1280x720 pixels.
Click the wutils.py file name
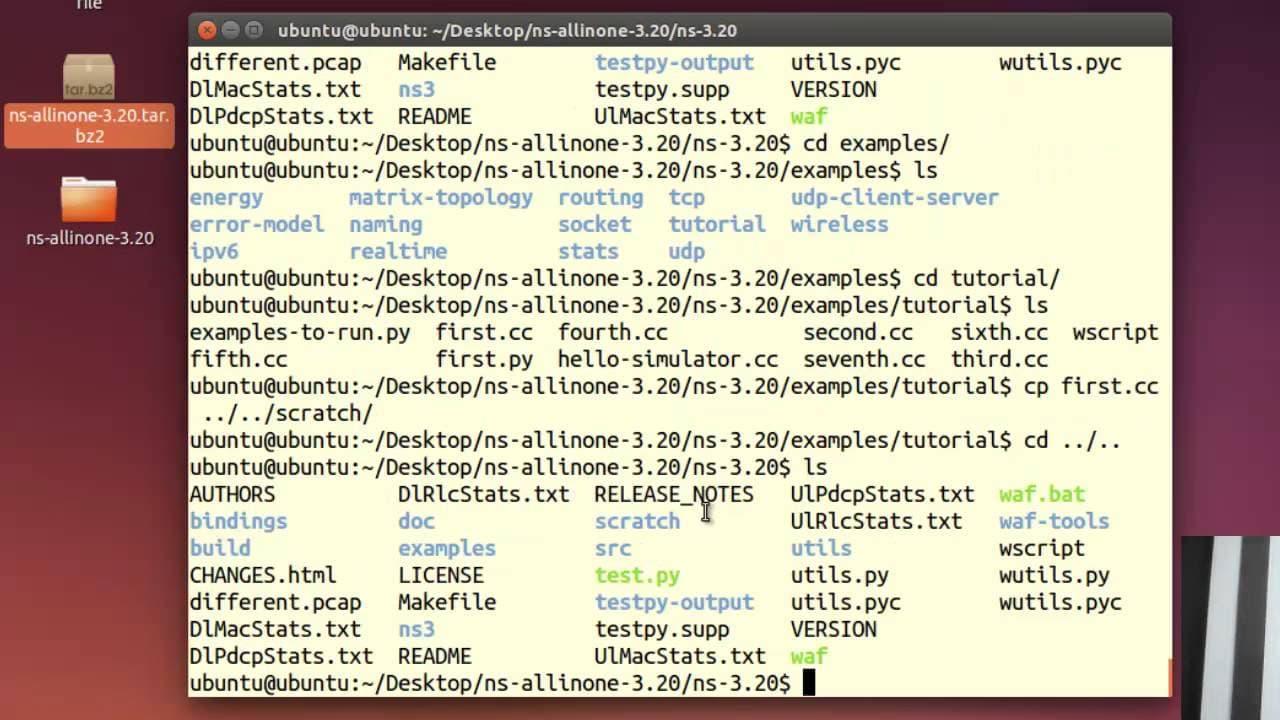pos(1054,576)
